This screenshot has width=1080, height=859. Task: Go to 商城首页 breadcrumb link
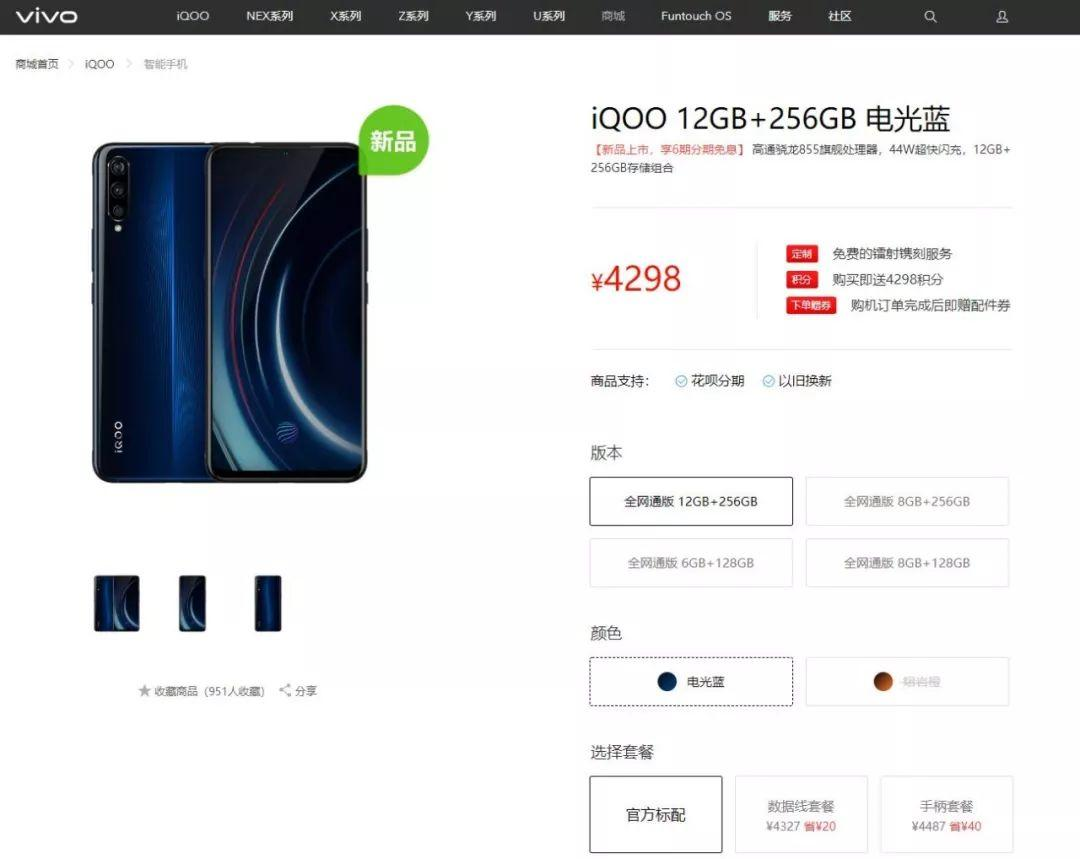37,64
